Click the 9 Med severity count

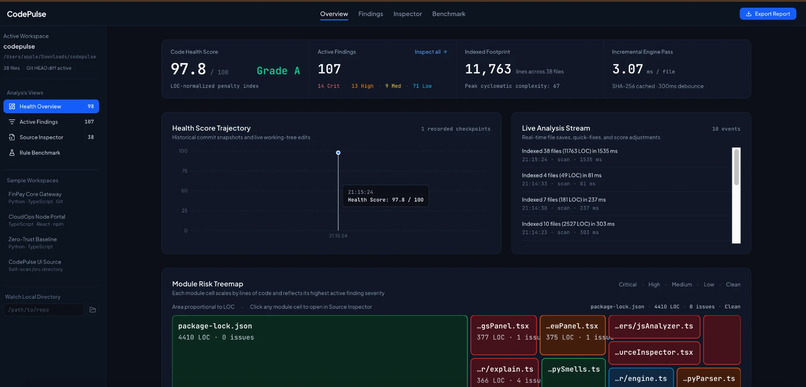click(393, 86)
